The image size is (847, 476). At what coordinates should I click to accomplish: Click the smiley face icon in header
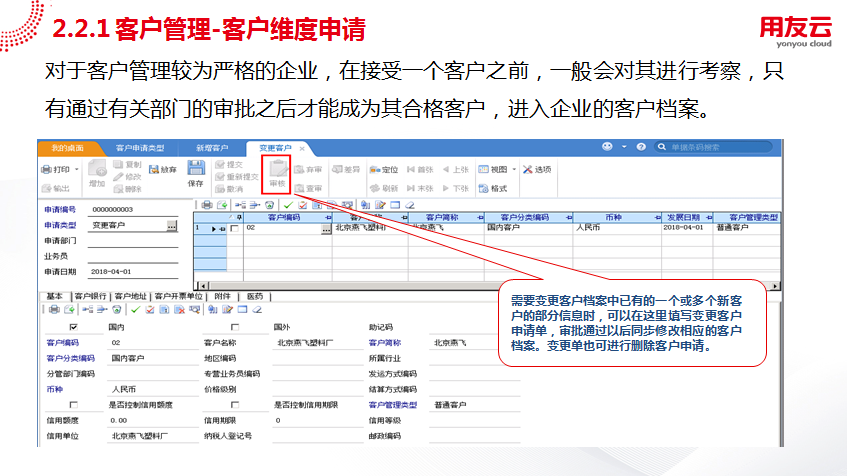607,146
